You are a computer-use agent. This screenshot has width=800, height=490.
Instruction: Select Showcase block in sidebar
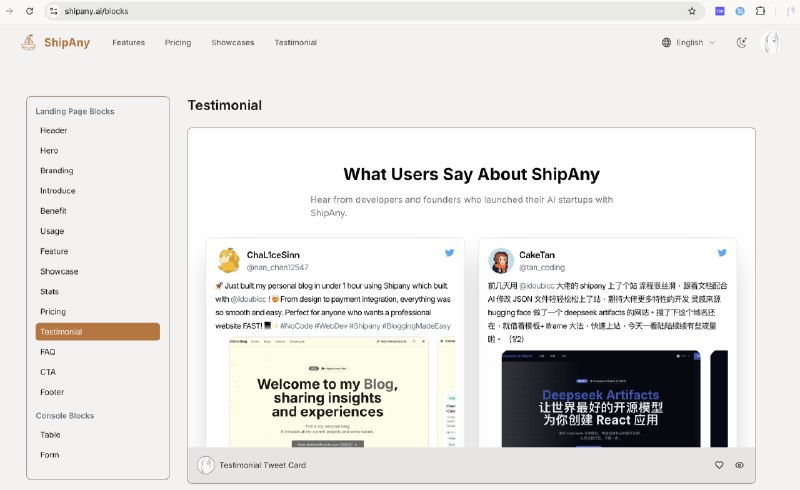pos(97,271)
